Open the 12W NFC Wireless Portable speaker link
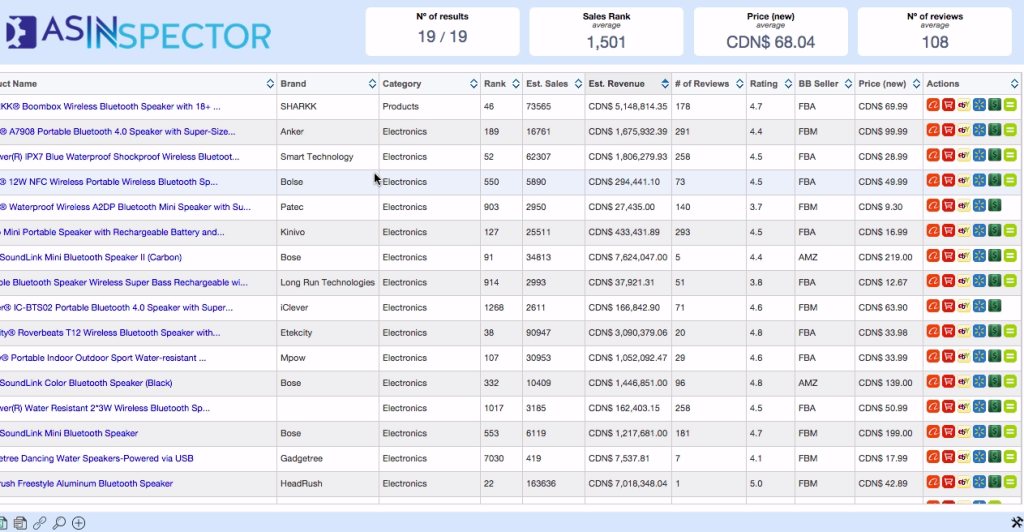The height and width of the screenshot is (532, 1024). click(x=108, y=181)
